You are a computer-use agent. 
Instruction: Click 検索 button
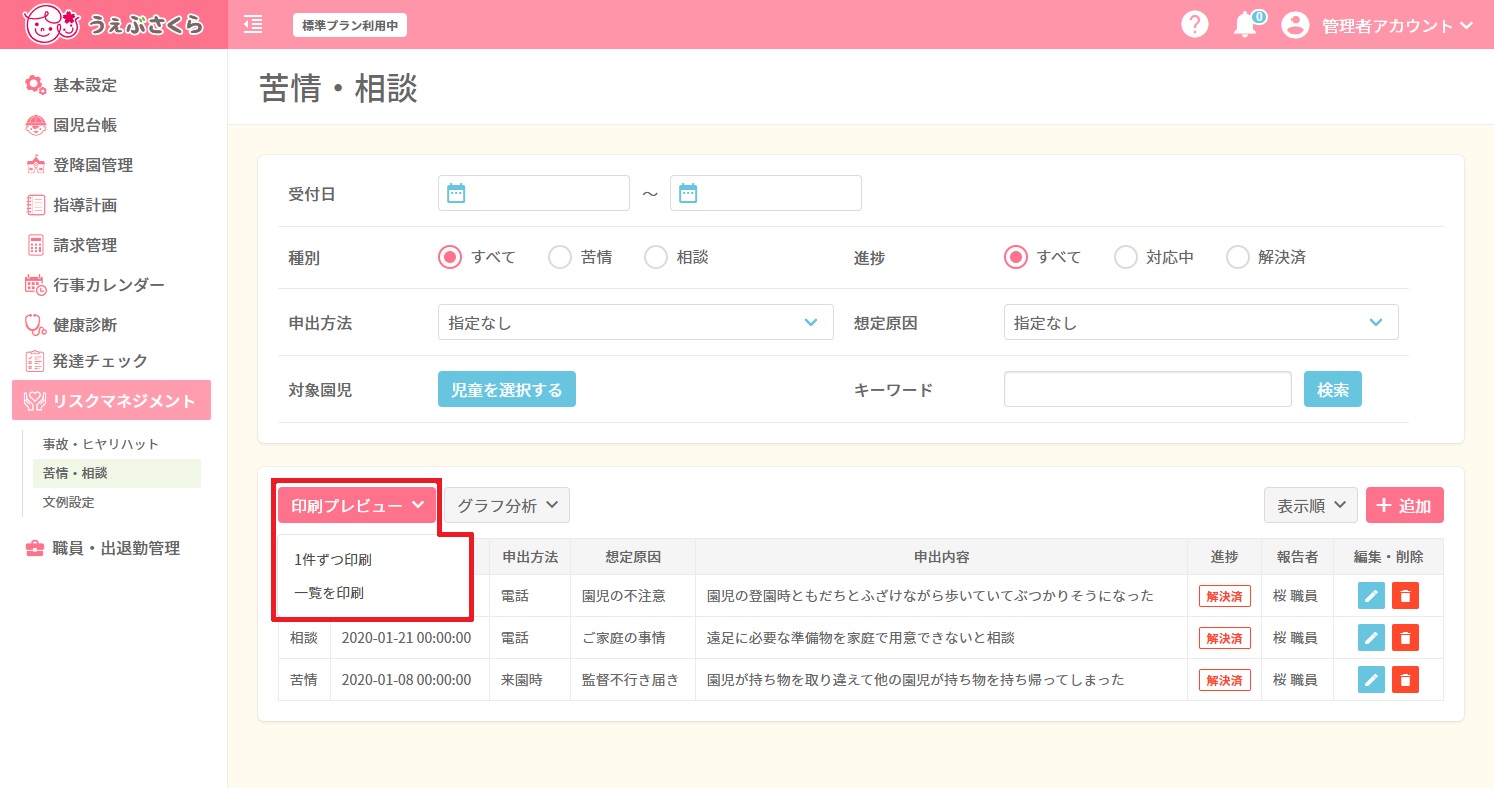coord(1333,389)
